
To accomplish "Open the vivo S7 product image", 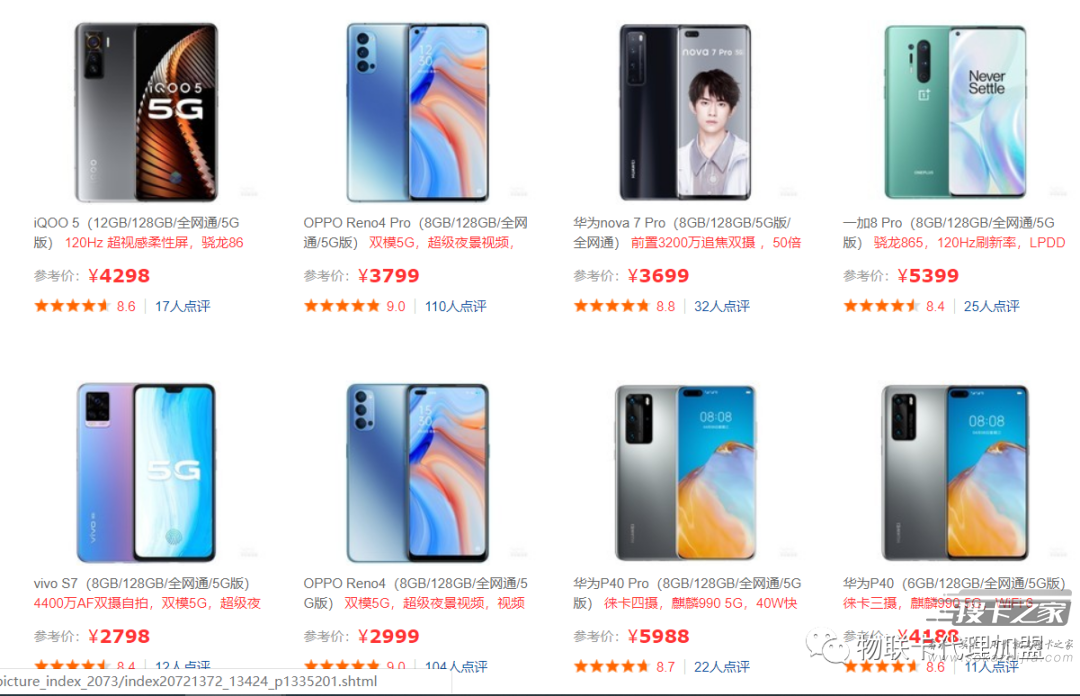I will click(x=146, y=473).
